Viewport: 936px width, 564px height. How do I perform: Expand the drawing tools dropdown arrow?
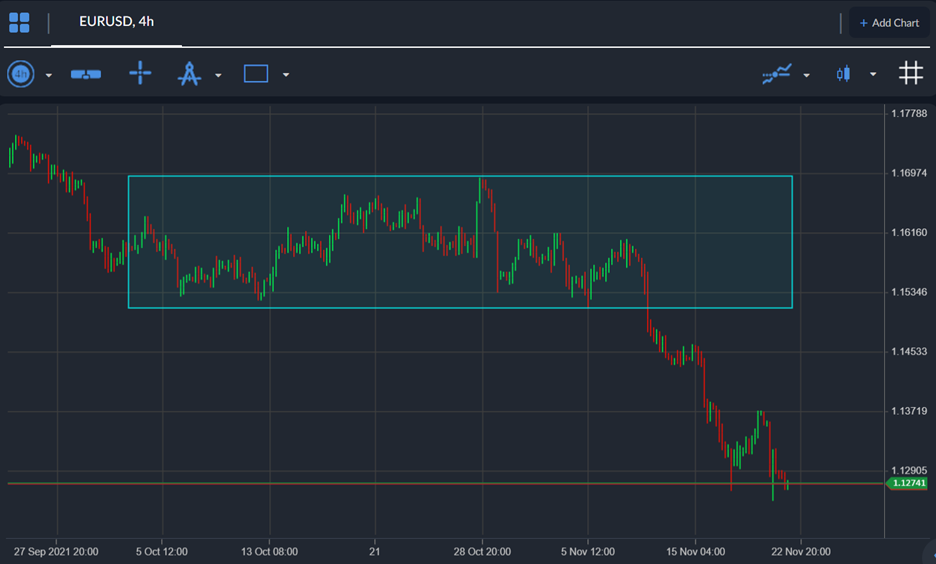218,75
